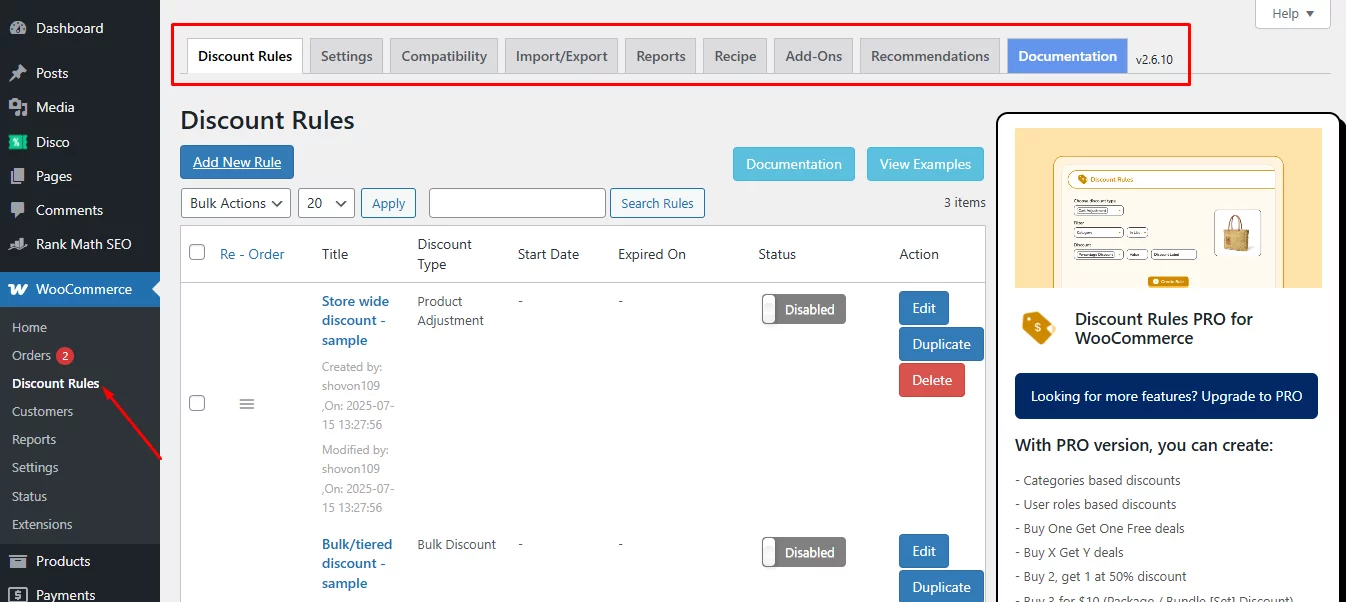Viewport: 1346px width, 602px height.
Task: Click the Posts menu label
Action: click(52, 73)
